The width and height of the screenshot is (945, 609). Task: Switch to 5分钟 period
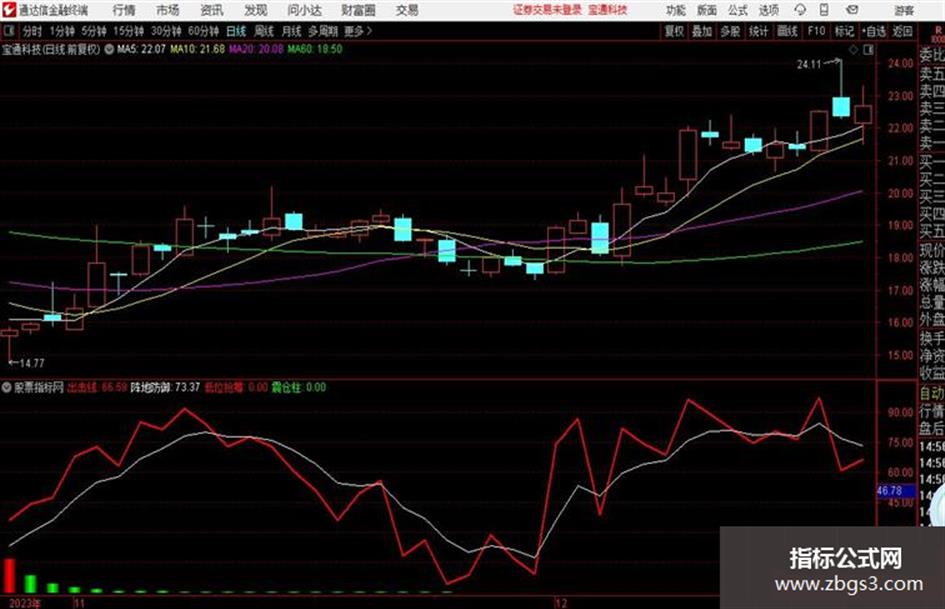(93, 31)
